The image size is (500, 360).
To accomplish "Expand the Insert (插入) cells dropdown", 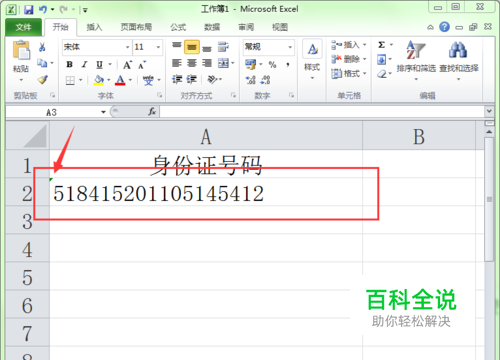I will (x=365, y=45).
